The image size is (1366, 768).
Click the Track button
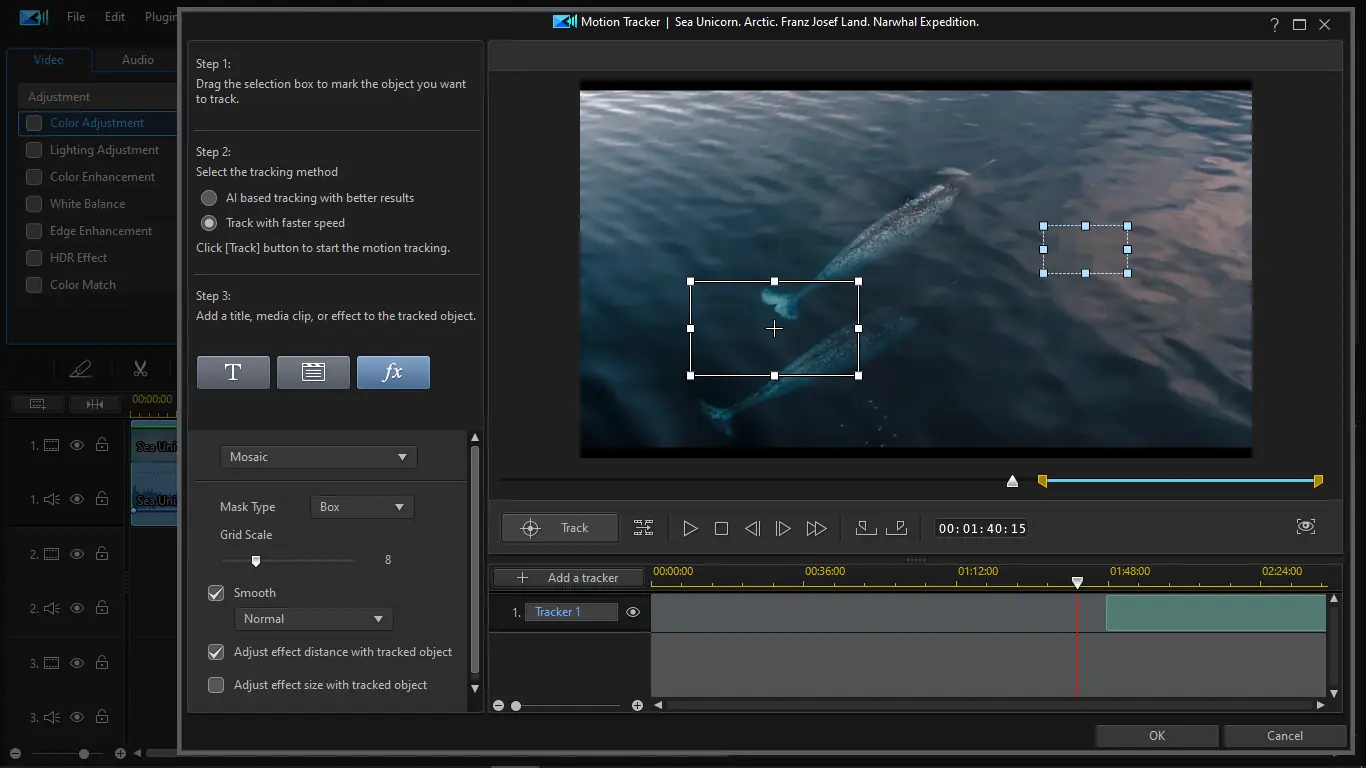pos(559,528)
